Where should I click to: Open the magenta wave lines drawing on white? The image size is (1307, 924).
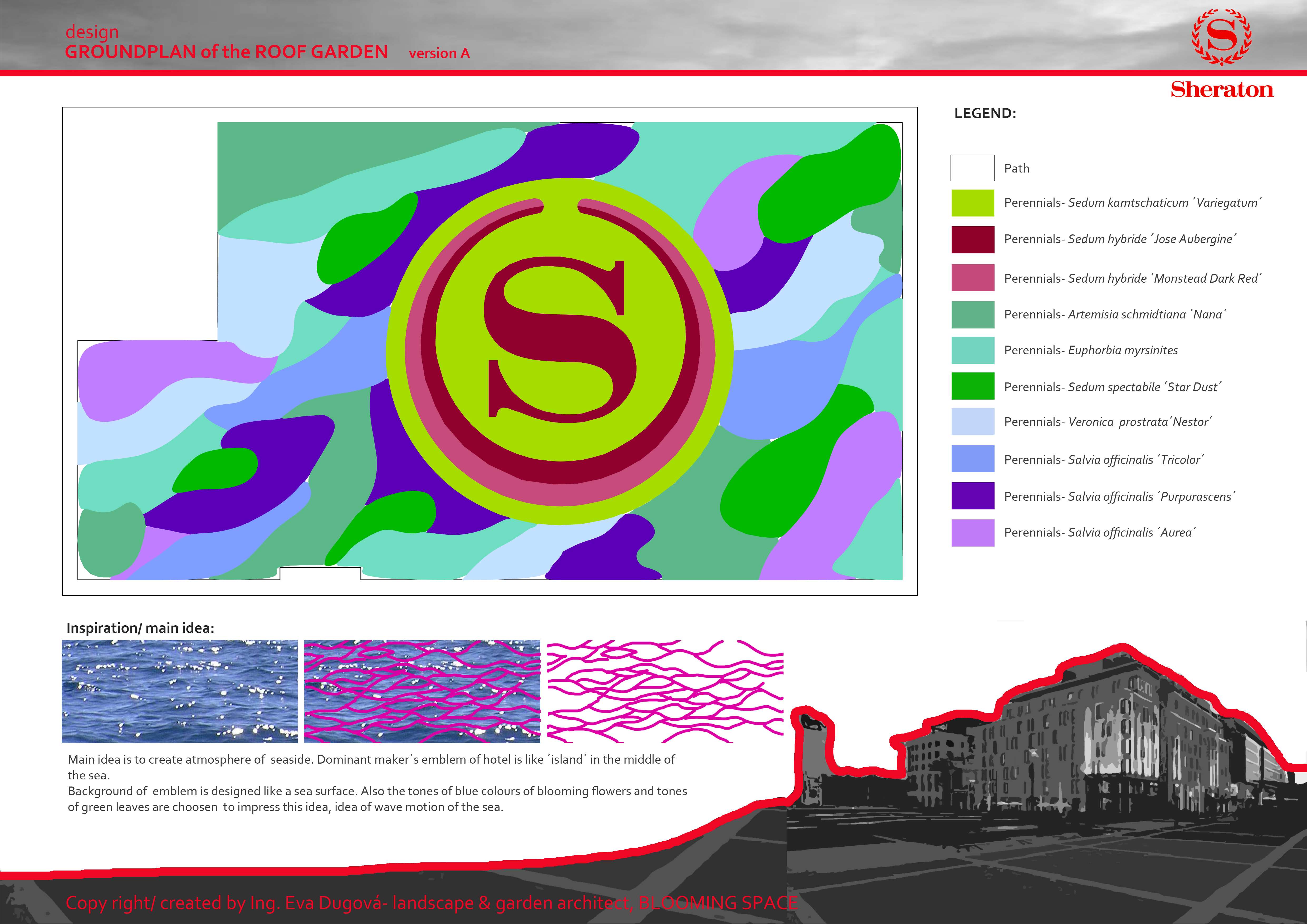(665, 691)
